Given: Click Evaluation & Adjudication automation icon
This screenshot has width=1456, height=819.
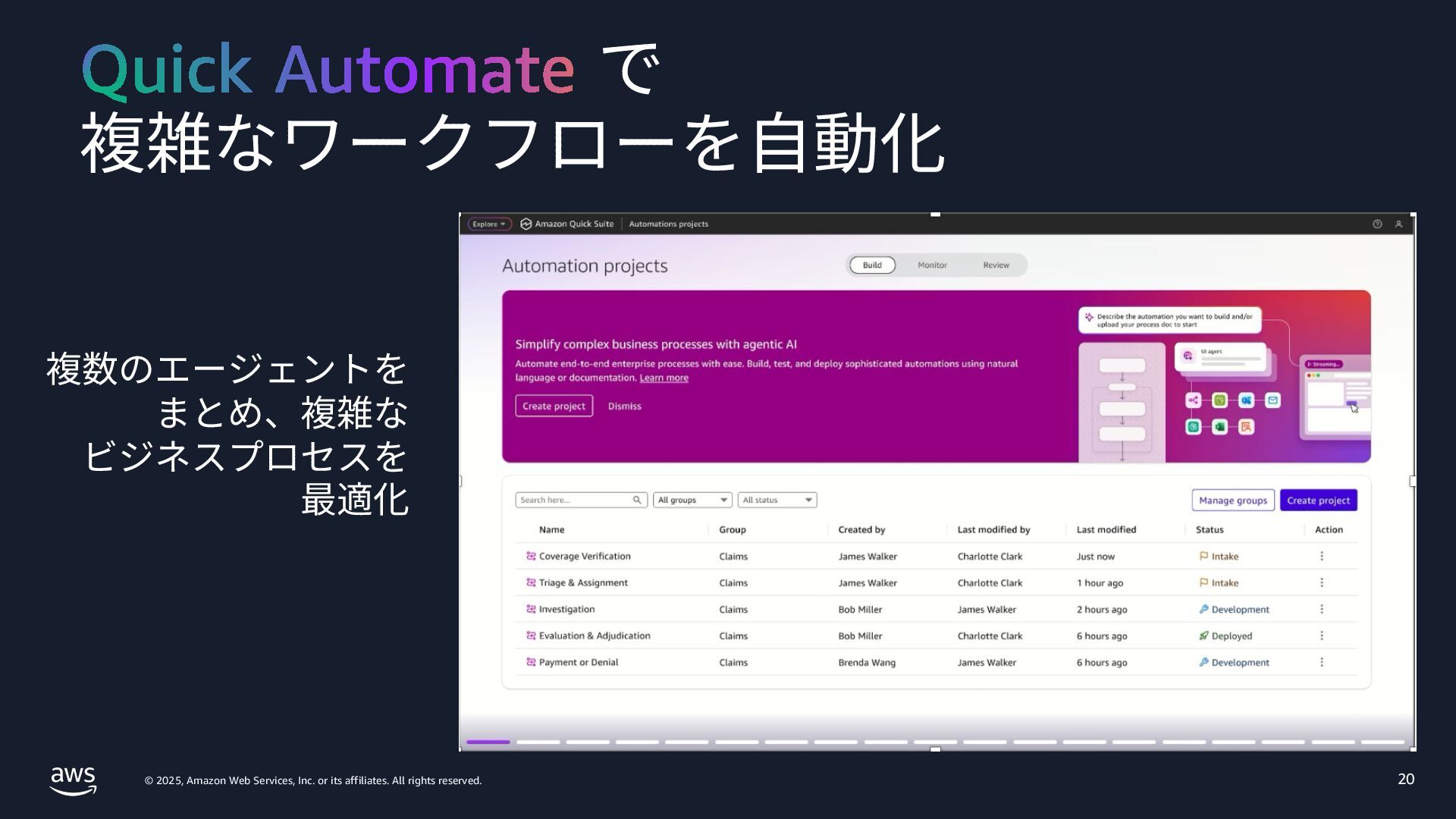Looking at the screenshot, I should coord(531,635).
